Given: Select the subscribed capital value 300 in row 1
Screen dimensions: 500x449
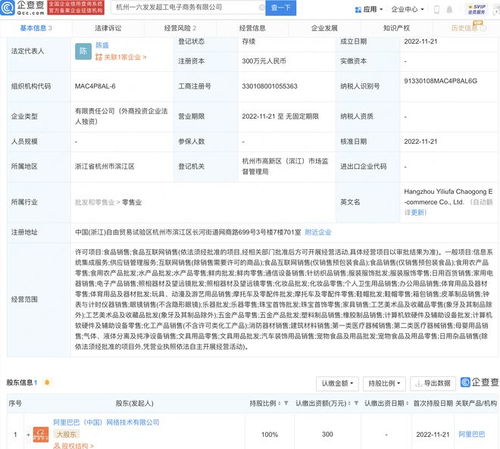Looking at the screenshot, I should point(327,434).
